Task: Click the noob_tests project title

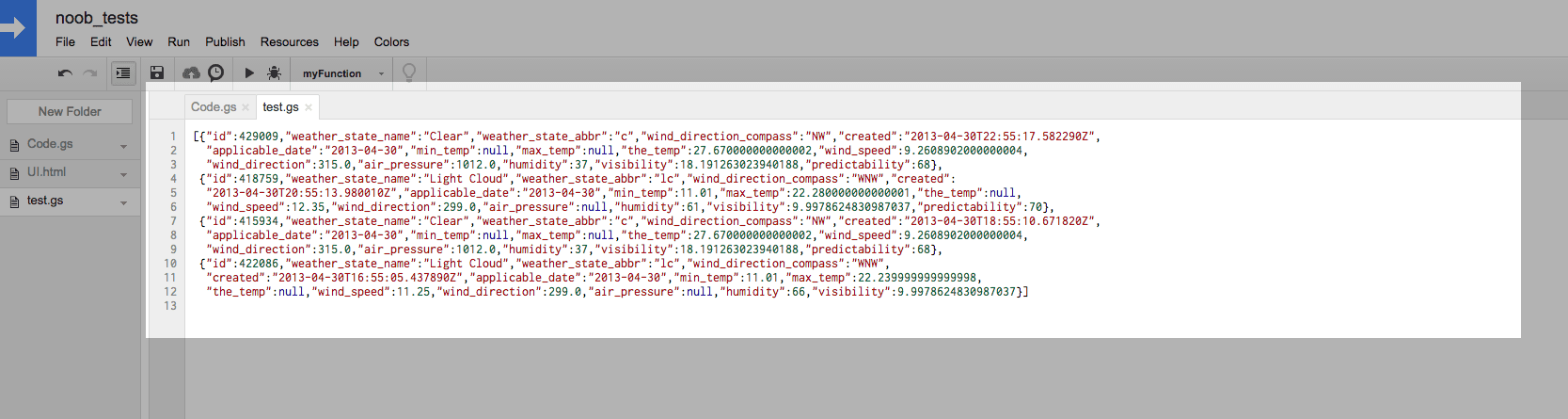Action: pyautogui.click(x=97, y=18)
